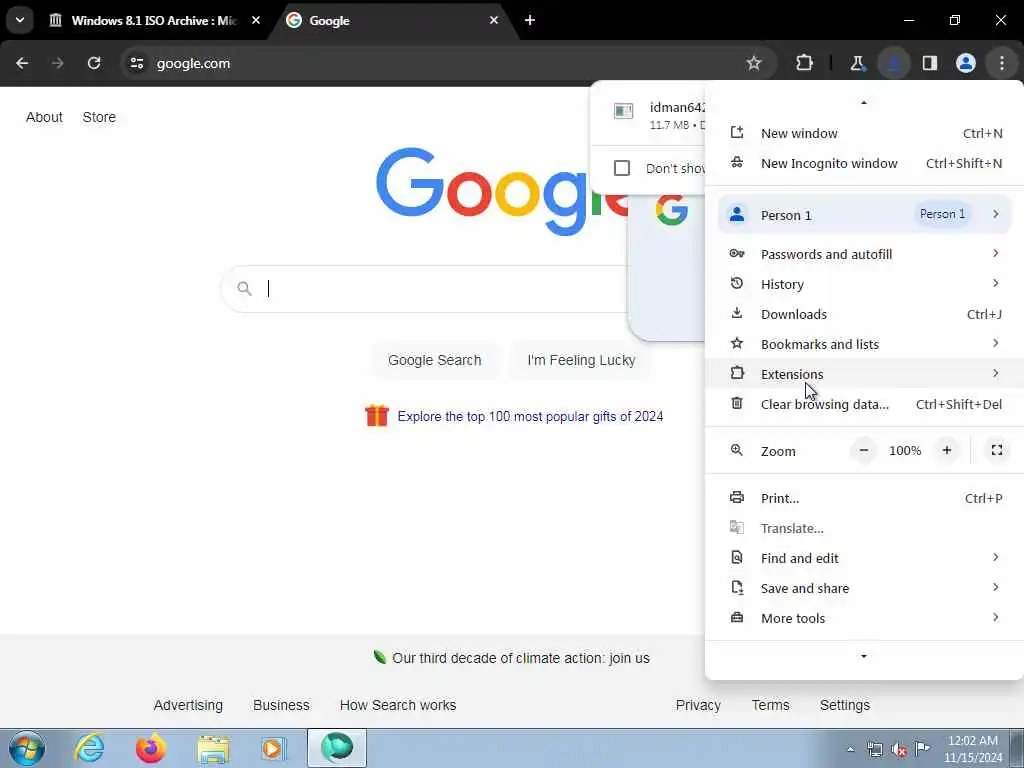Screen dimensions: 1024x768
Task: Open Chrome Labs flask icon
Action: (x=857, y=63)
